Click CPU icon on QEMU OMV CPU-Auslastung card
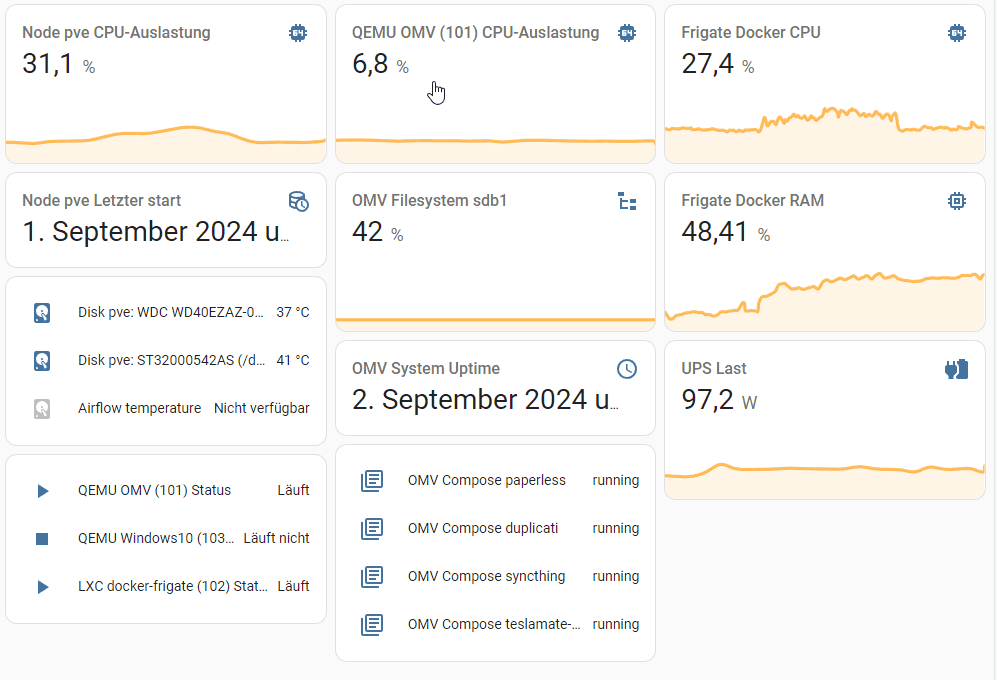The height and width of the screenshot is (680, 997). (x=627, y=33)
